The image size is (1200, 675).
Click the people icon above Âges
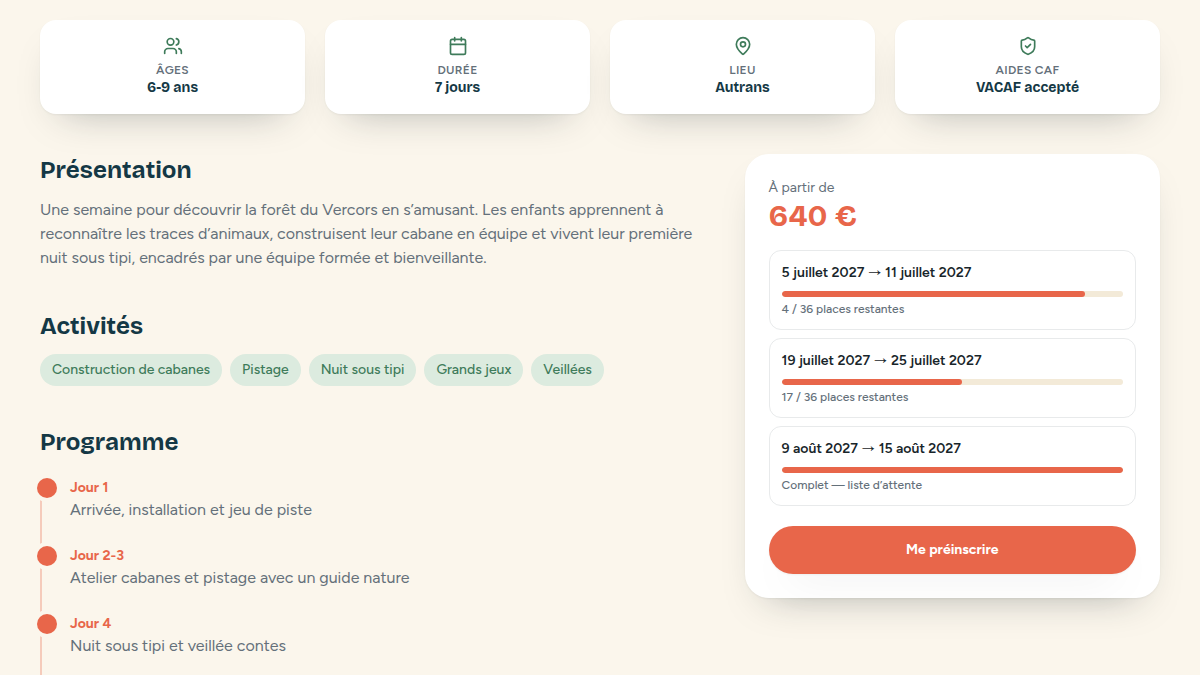(172, 46)
